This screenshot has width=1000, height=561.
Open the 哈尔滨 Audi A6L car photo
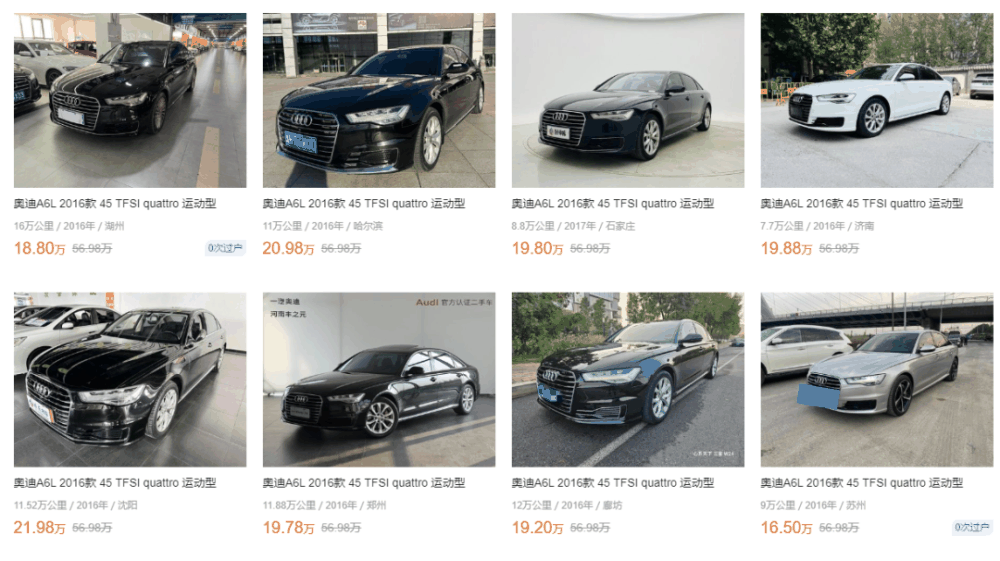click(x=379, y=100)
